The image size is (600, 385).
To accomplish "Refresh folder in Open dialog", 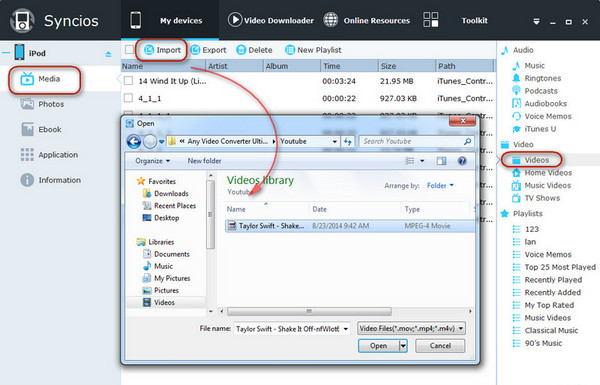I will pos(347,142).
